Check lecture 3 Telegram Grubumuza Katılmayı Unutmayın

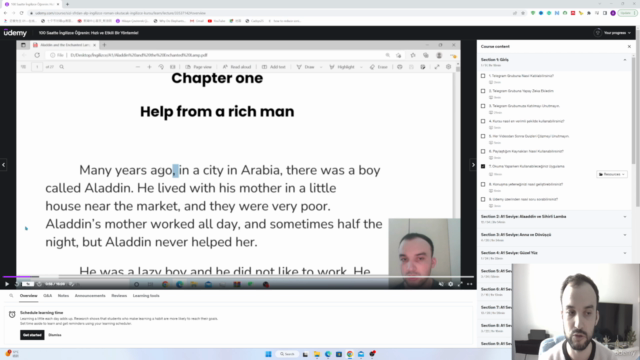(x=483, y=106)
